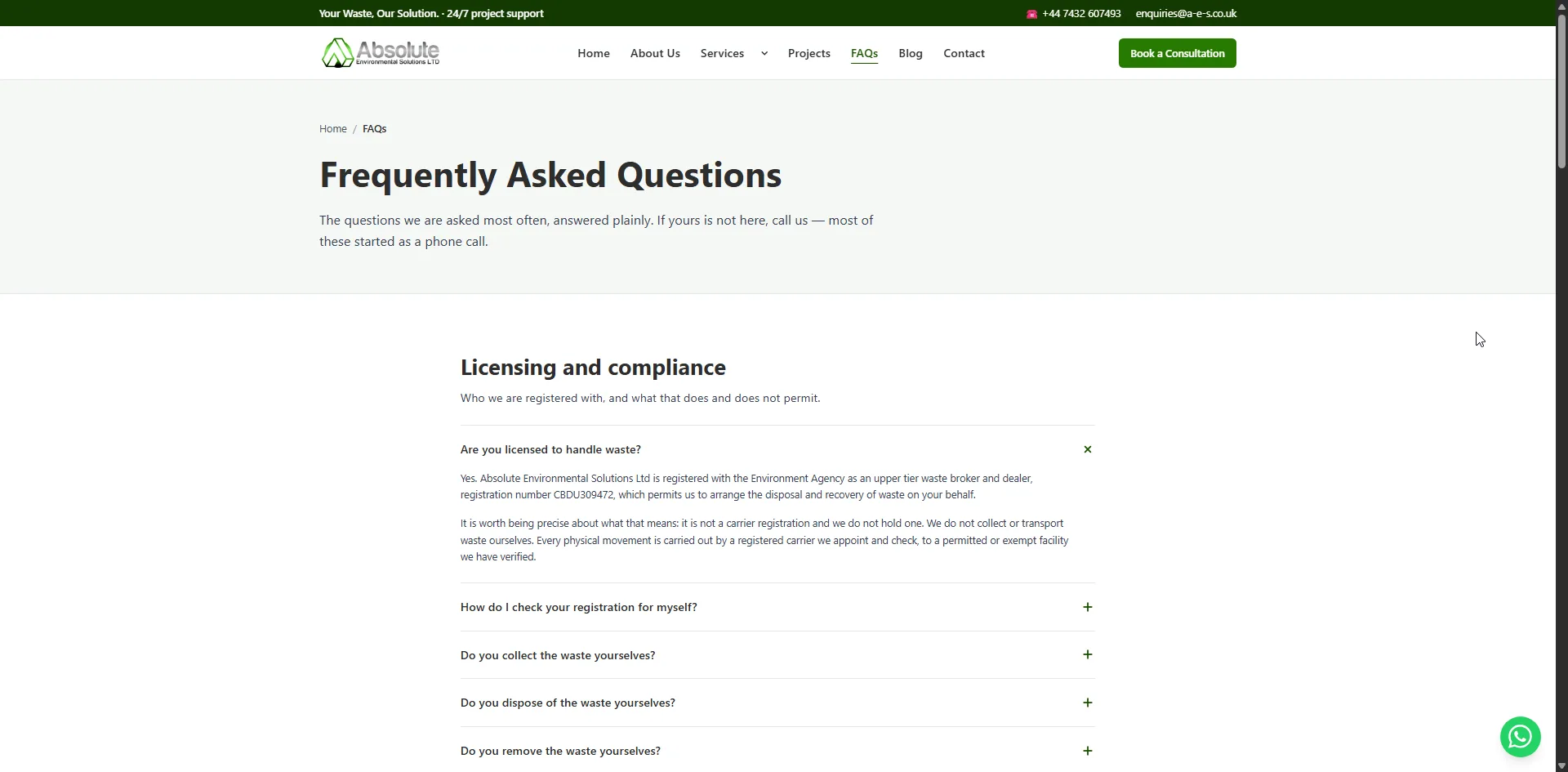Open the Services dropdown chevron

764,54
